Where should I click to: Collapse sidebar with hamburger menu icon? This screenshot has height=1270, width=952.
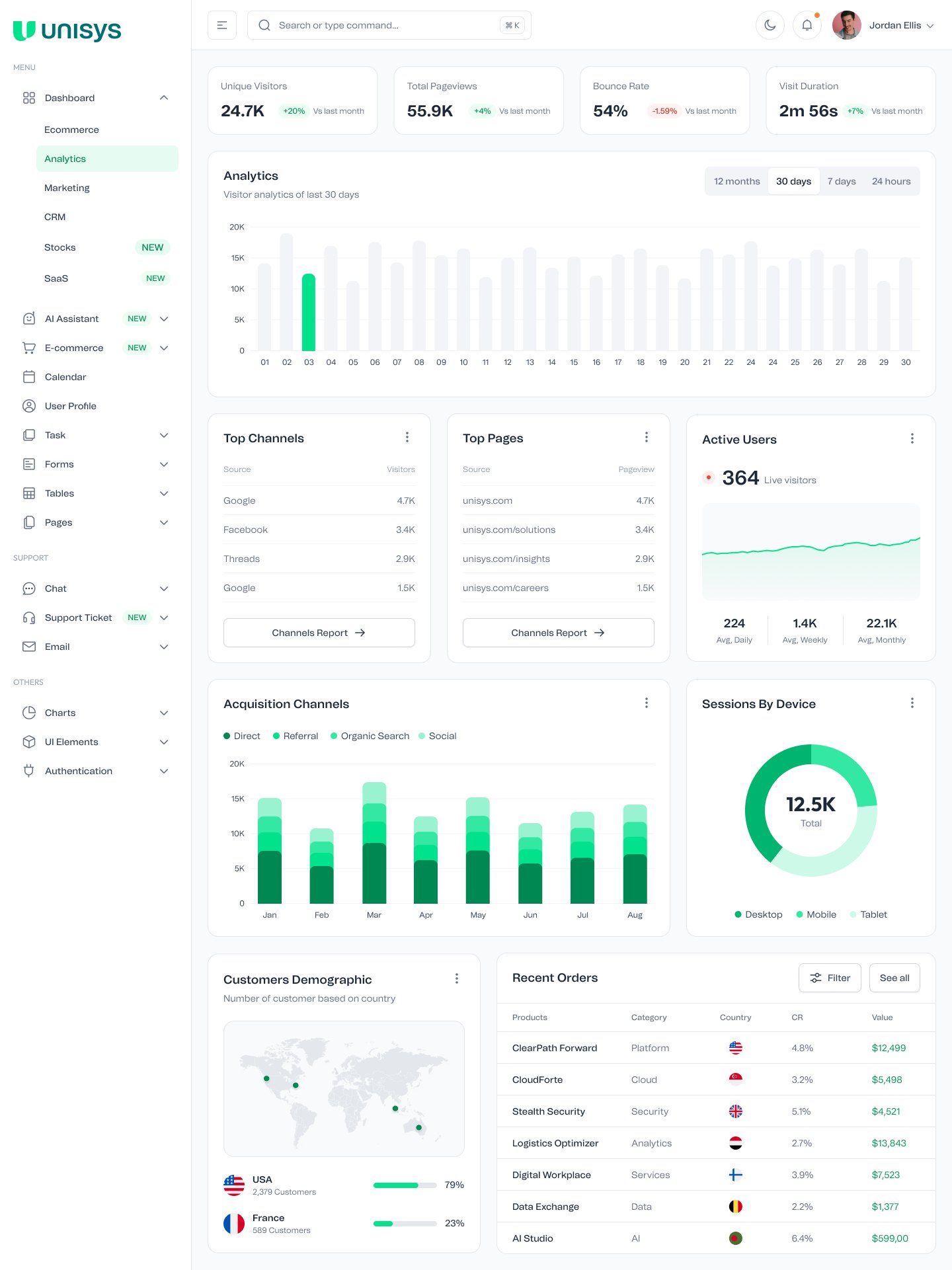[222, 25]
